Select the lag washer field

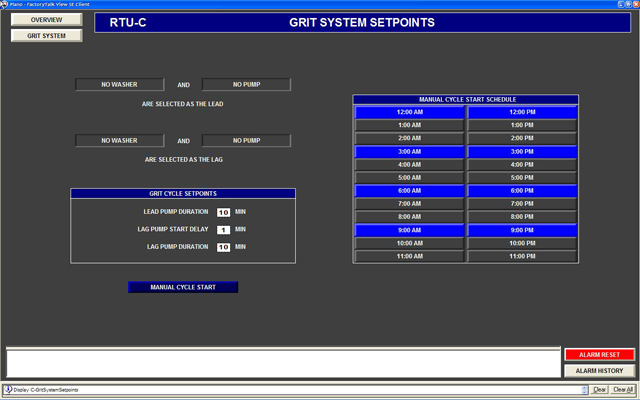(120, 141)
